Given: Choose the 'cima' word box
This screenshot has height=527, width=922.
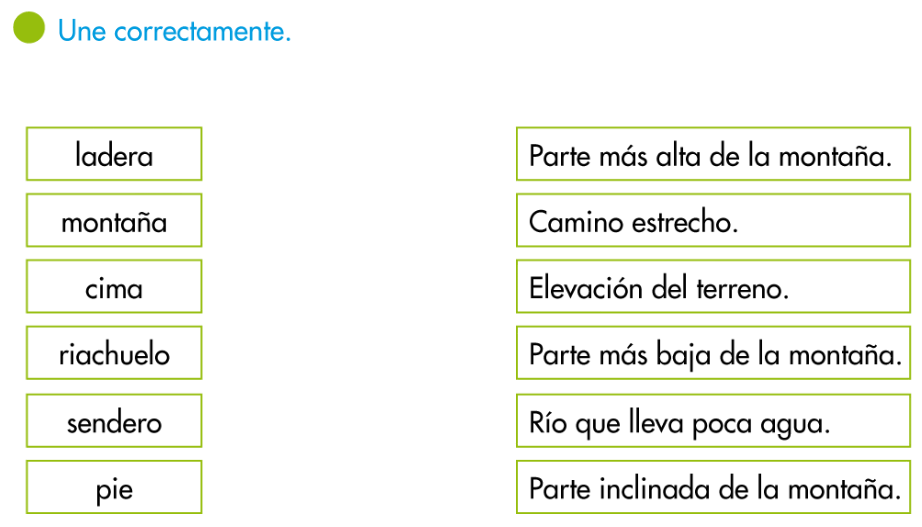Looking at the screenshot, I should pos(114,287).
